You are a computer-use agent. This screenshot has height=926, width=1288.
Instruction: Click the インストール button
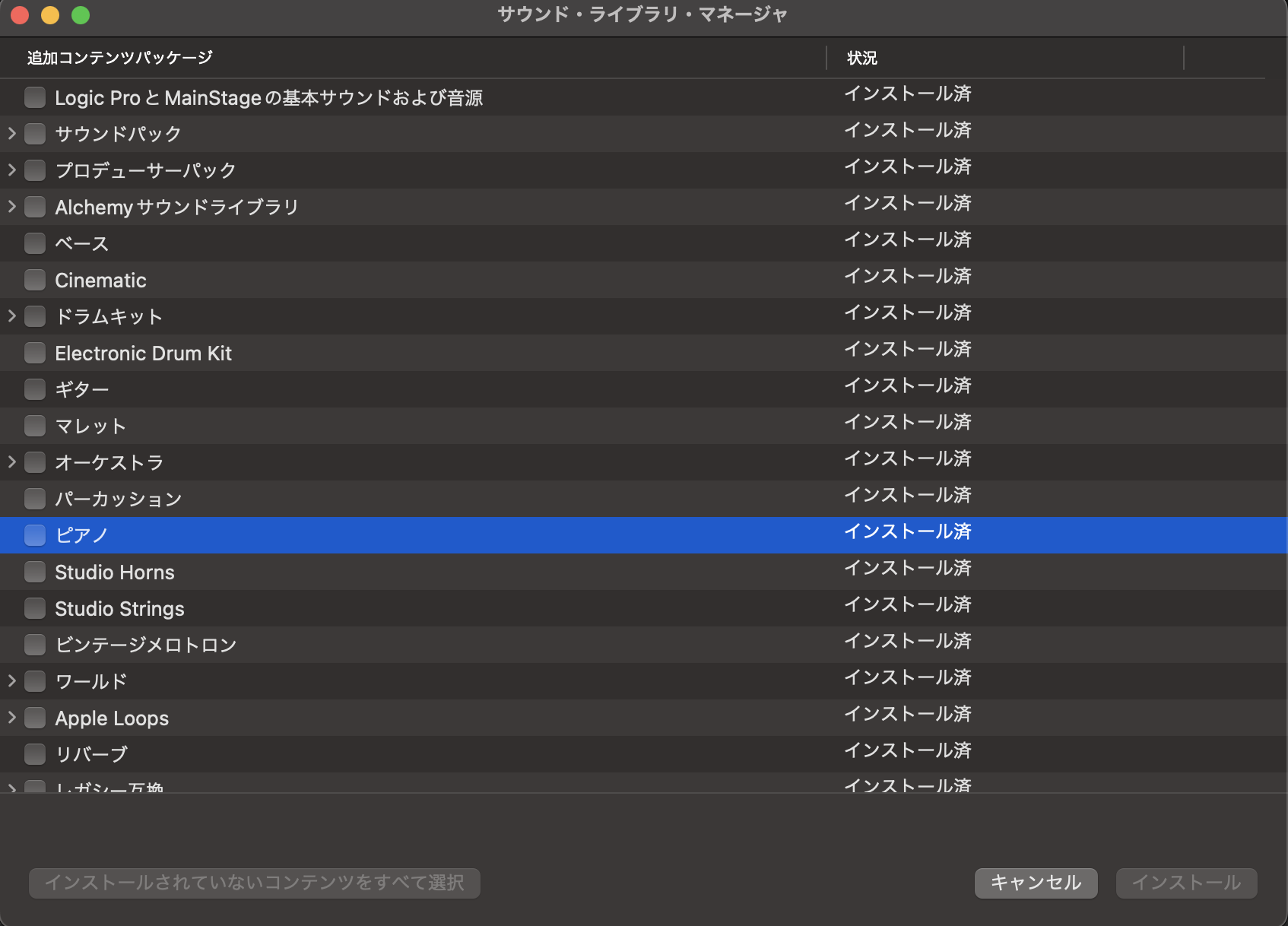pyautogui.click(x=1187, y=883)
